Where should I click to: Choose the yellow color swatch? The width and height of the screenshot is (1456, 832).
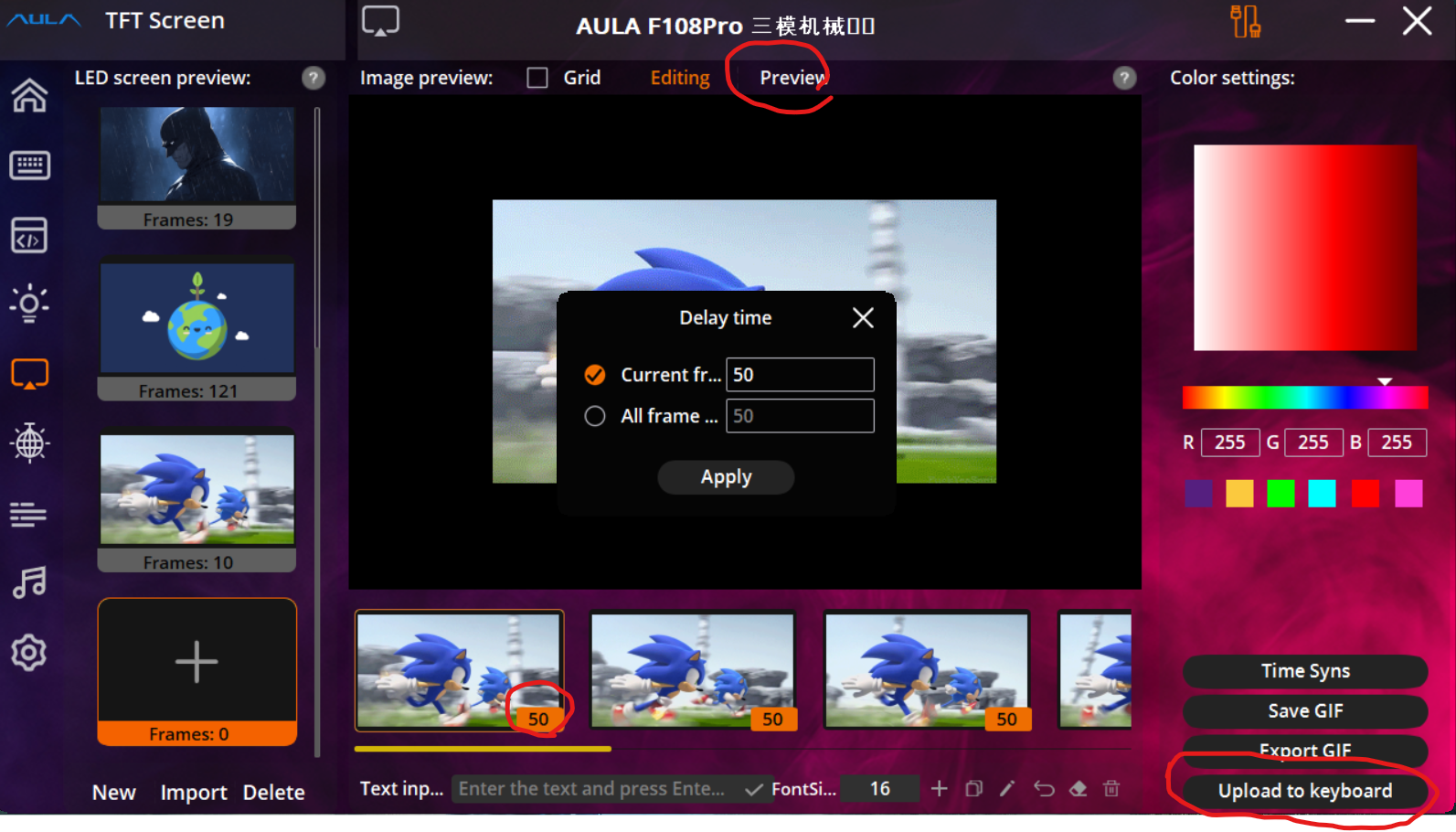coord(1239,494)
